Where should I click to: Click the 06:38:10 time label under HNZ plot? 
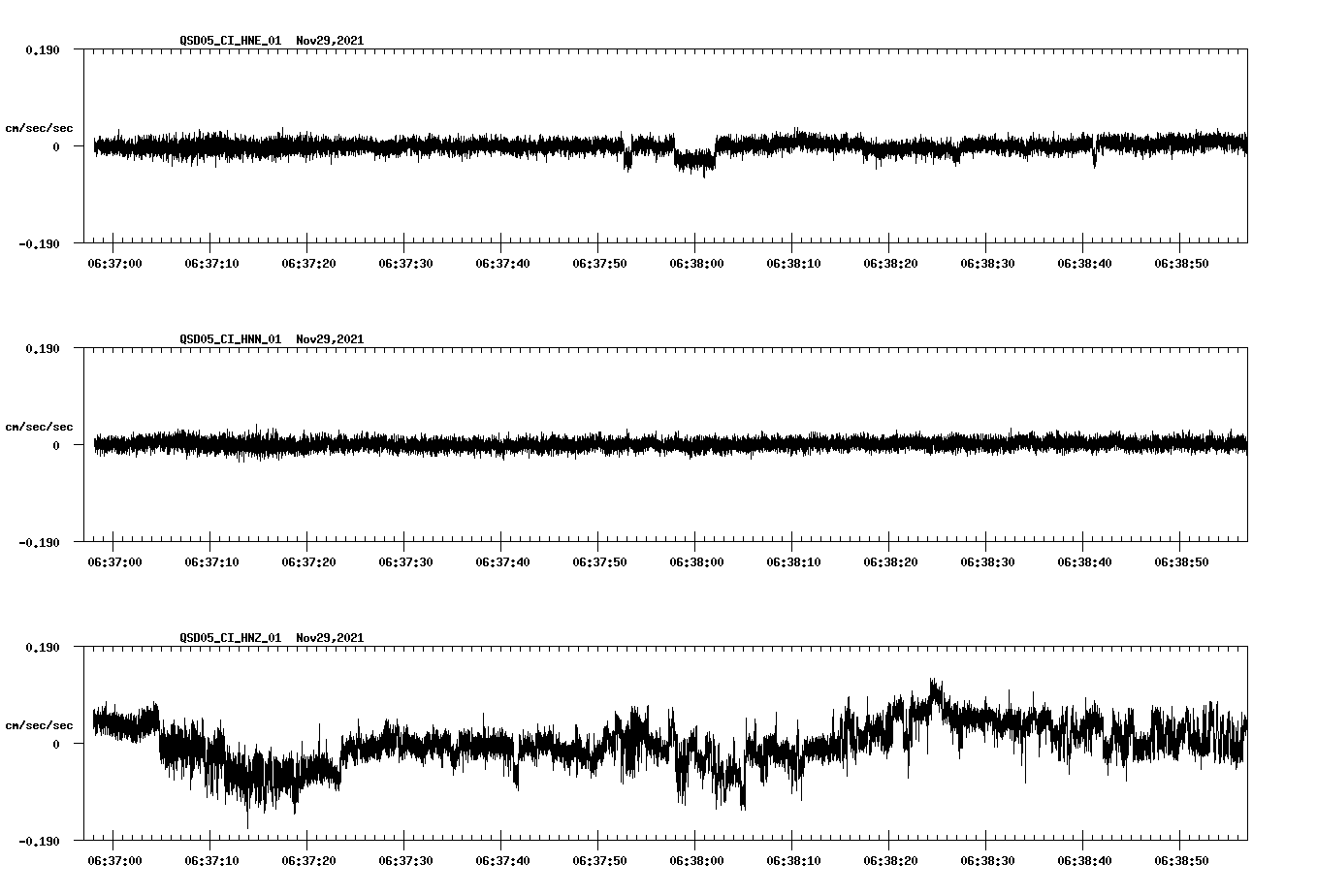coord(793,861)
